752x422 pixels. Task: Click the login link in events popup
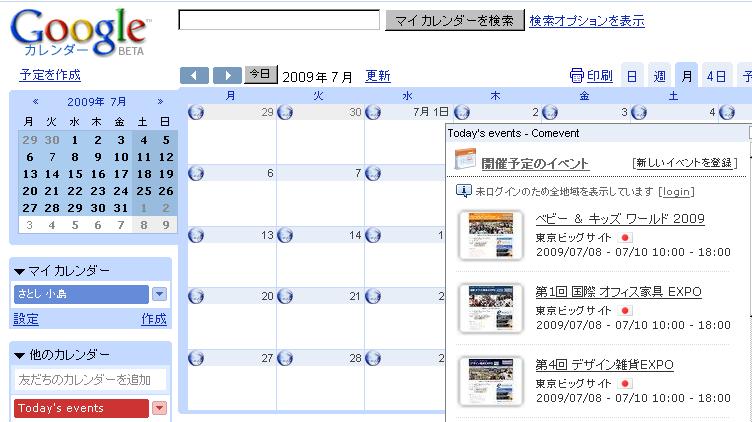pyautogui.click(x=676, y=192)
